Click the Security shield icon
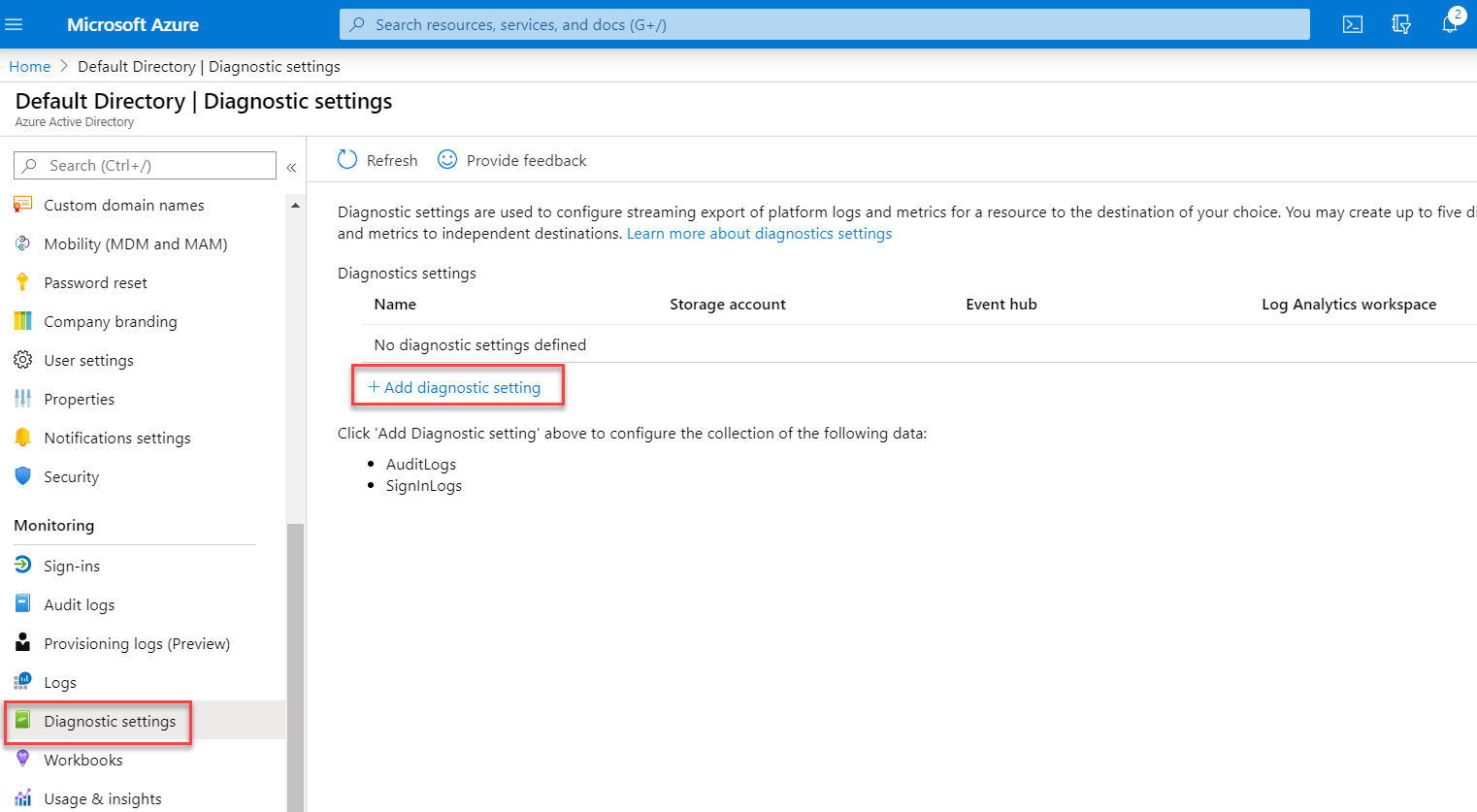Screen dimensions: 1477x812 [22, 476]
